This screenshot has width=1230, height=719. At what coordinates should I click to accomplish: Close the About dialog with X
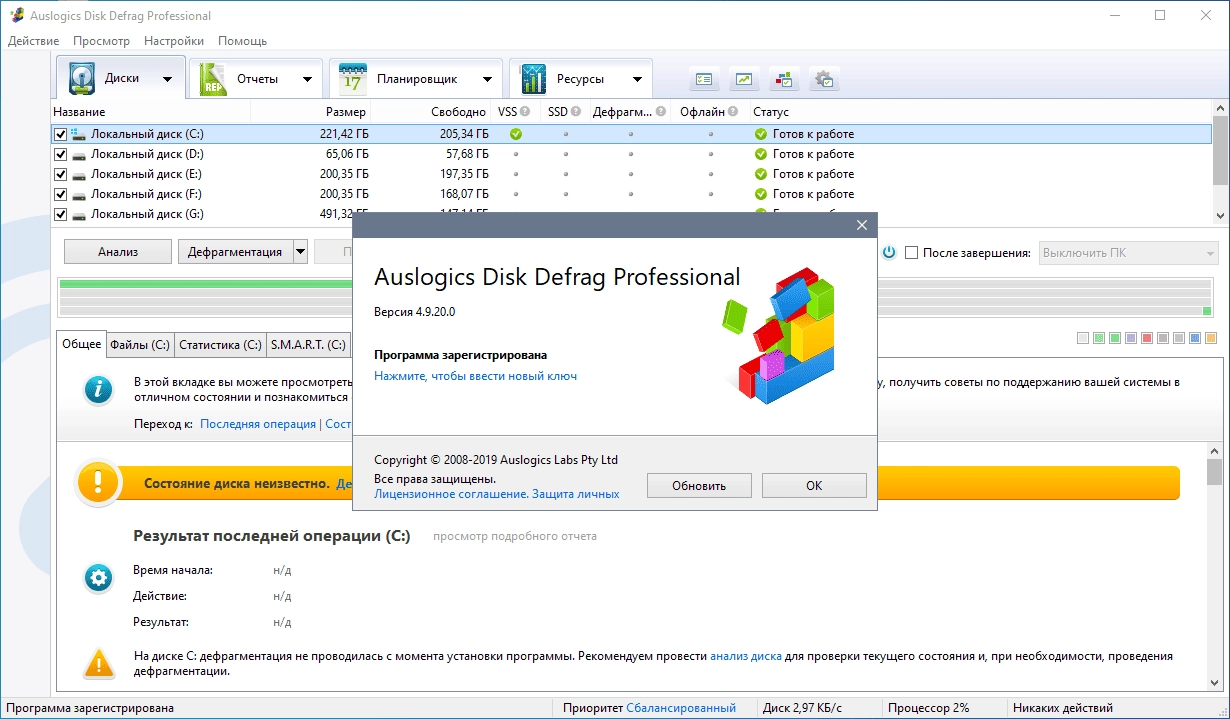click(862, 226)
